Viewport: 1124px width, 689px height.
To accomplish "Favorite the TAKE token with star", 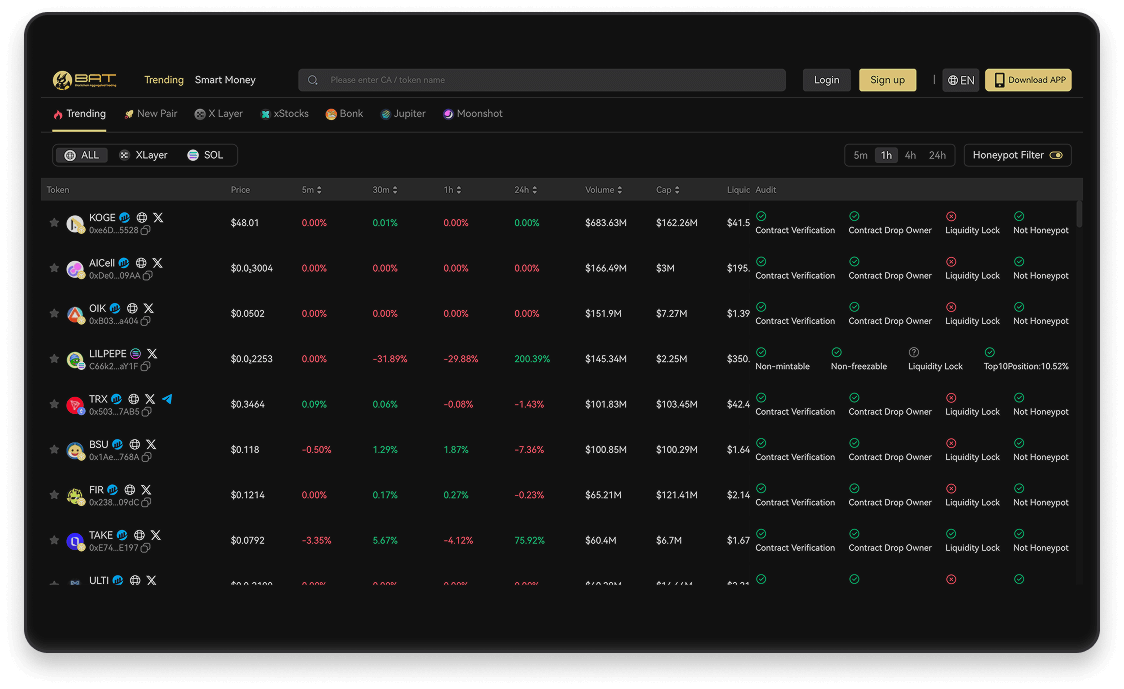I will [54, 540].
